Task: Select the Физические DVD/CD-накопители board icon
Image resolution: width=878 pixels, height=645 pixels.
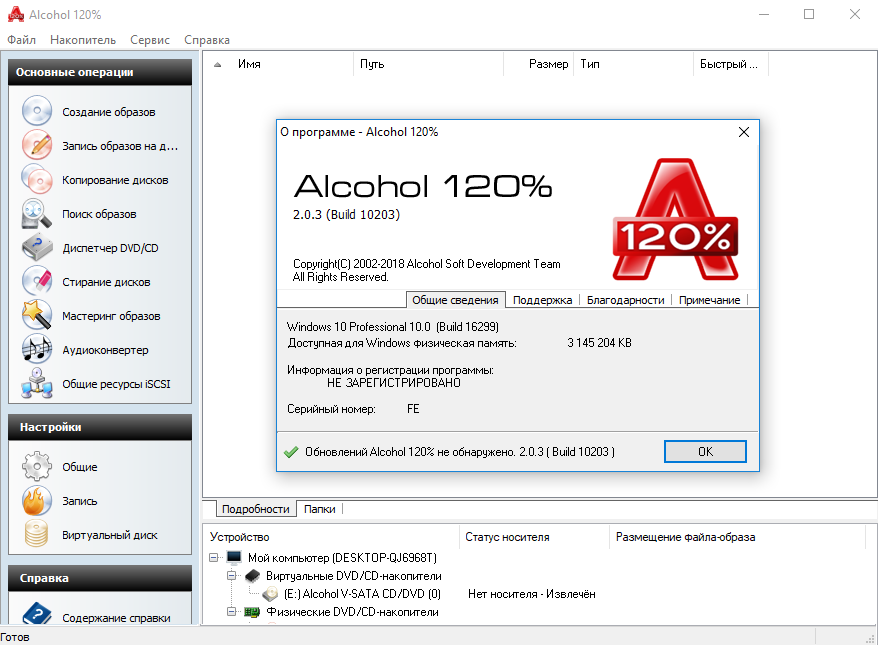Action: click(252, 612)
